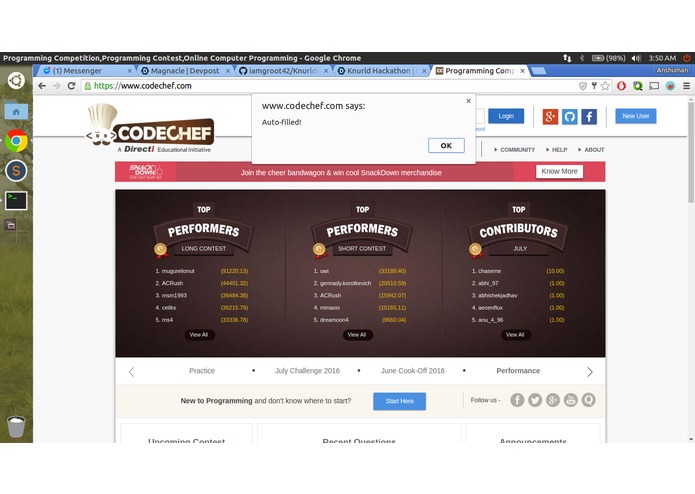Image resolution: width=695 pixels, height=494 pixels.
Task: Reload the page in Chrome
Action: pos(71,86)
